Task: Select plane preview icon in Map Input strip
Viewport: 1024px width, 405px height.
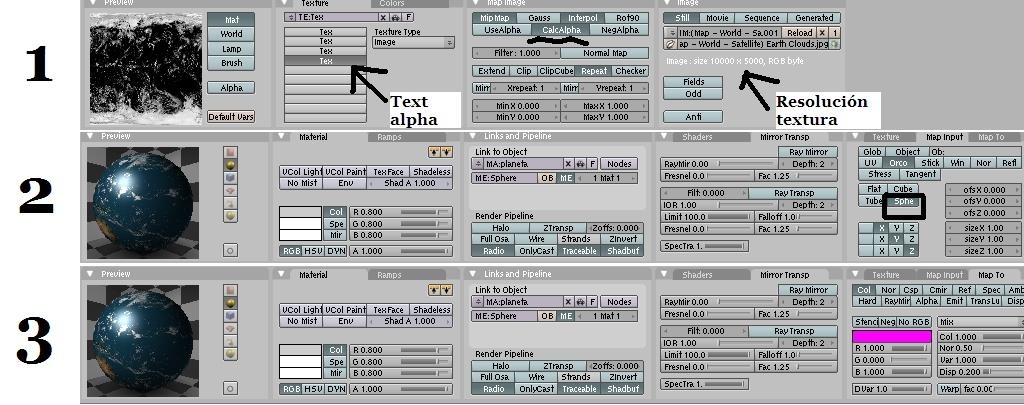Action: pyautogui.click(x=231, y=152)
